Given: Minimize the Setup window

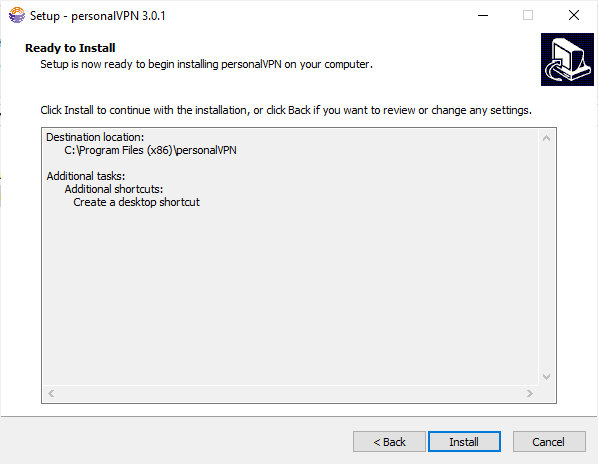Looking at the screenshot, I should point(483,16).
